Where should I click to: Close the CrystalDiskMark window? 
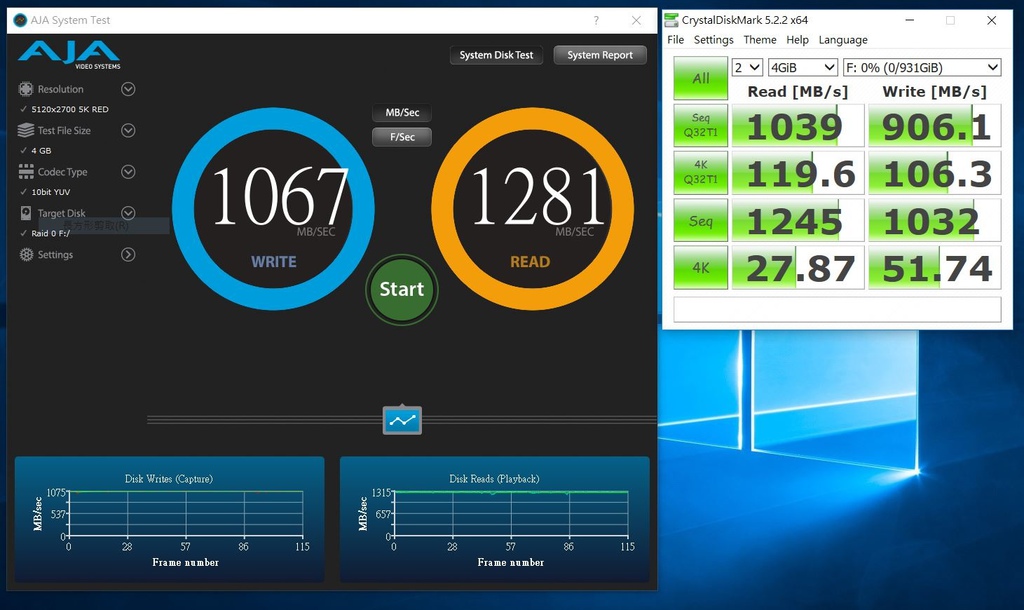point(991,20)
